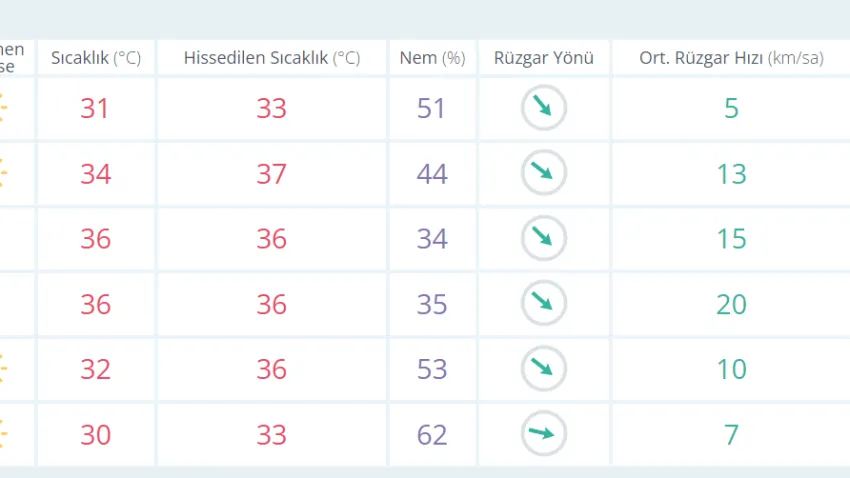Click the Ort. Rüzgar Hızı column header
This screenshot has height=478, width=850.
tap(731, 57)
